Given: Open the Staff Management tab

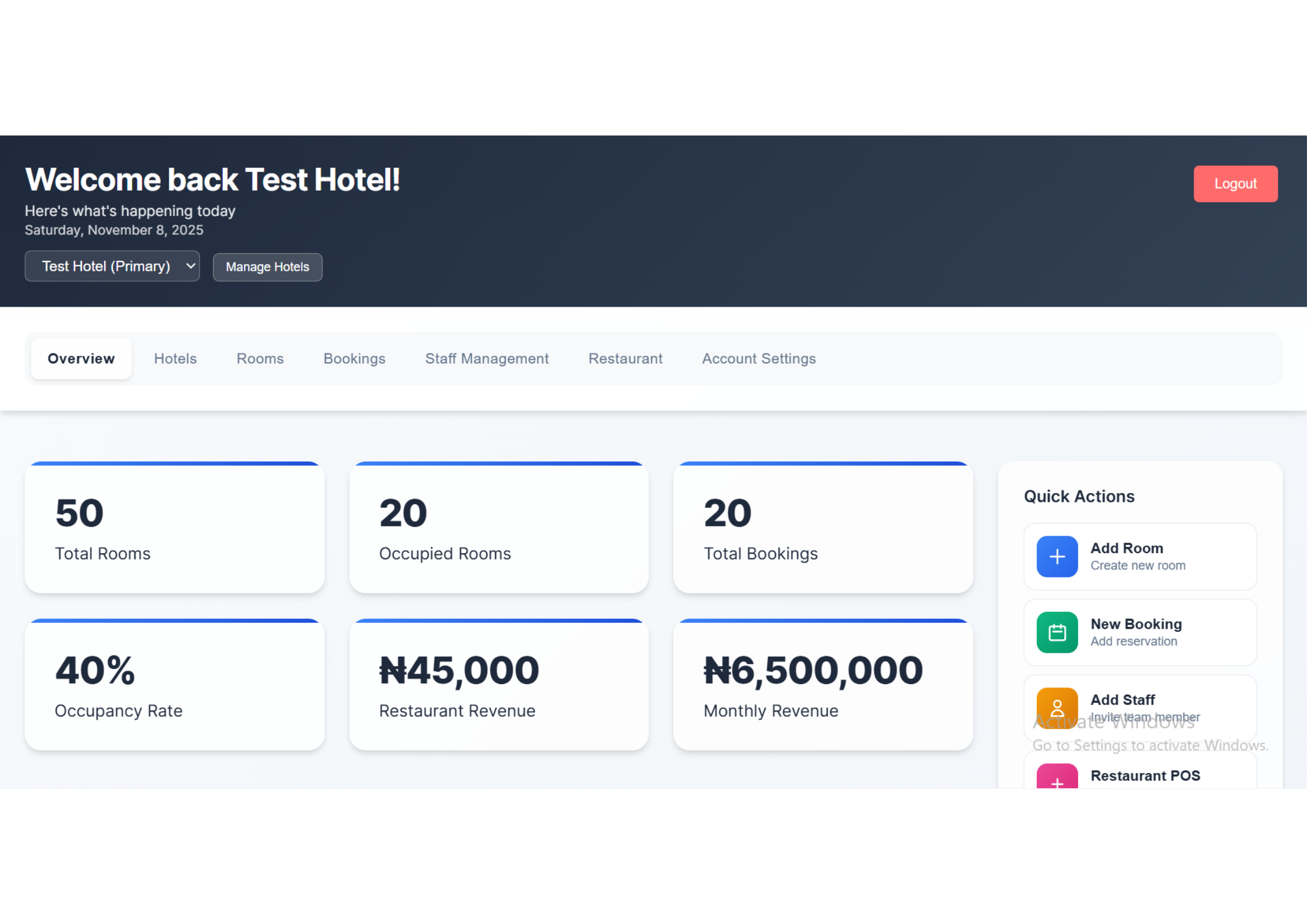Looking at the screenshot, I should [487, 359].
